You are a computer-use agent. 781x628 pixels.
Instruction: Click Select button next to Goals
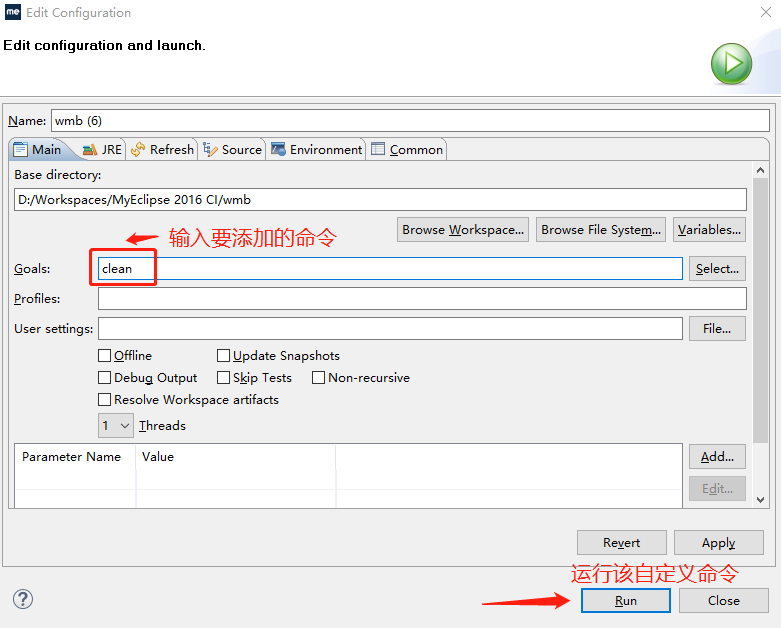click(717, 269)
